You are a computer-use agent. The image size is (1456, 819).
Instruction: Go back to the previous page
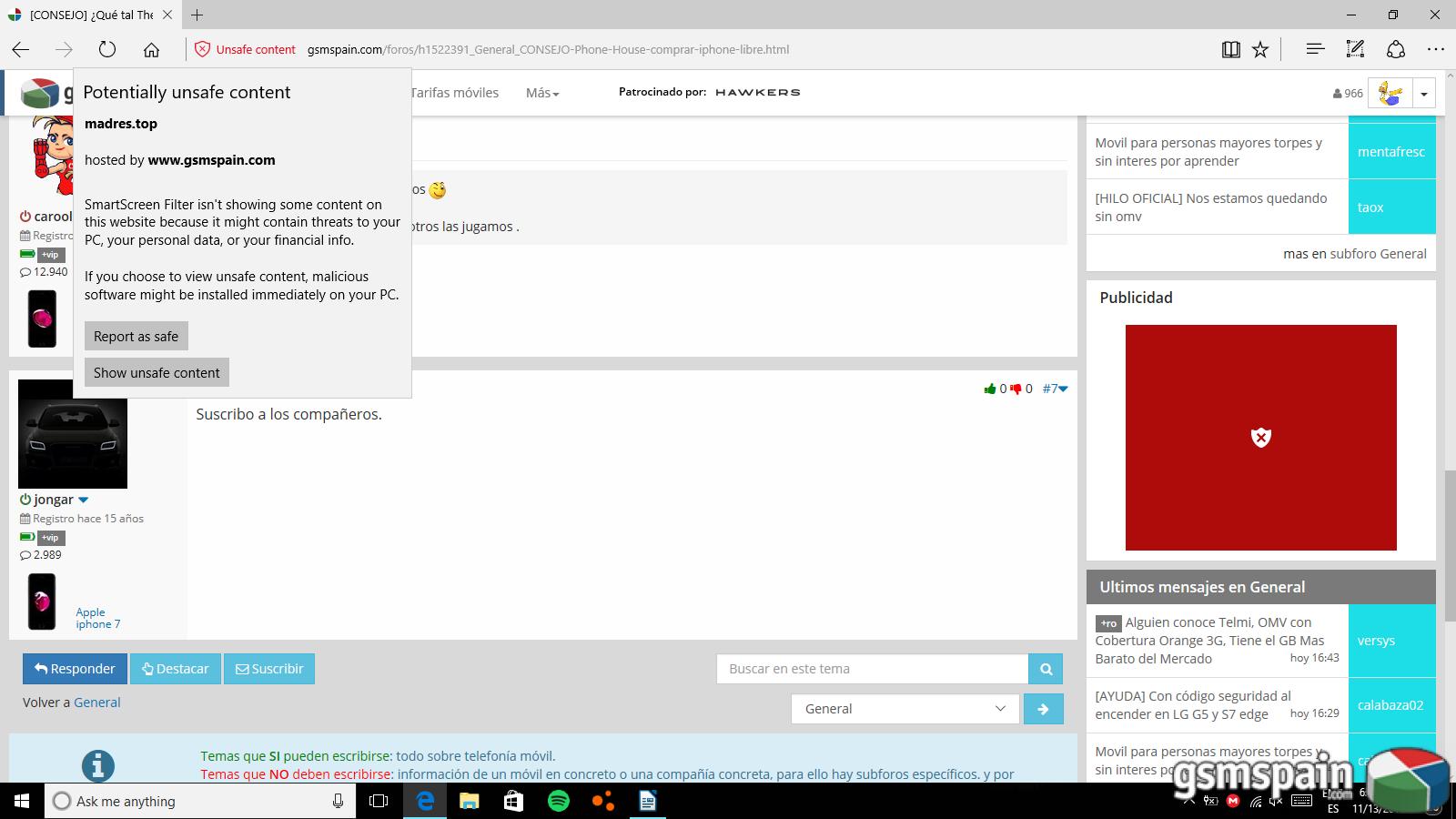21,49
